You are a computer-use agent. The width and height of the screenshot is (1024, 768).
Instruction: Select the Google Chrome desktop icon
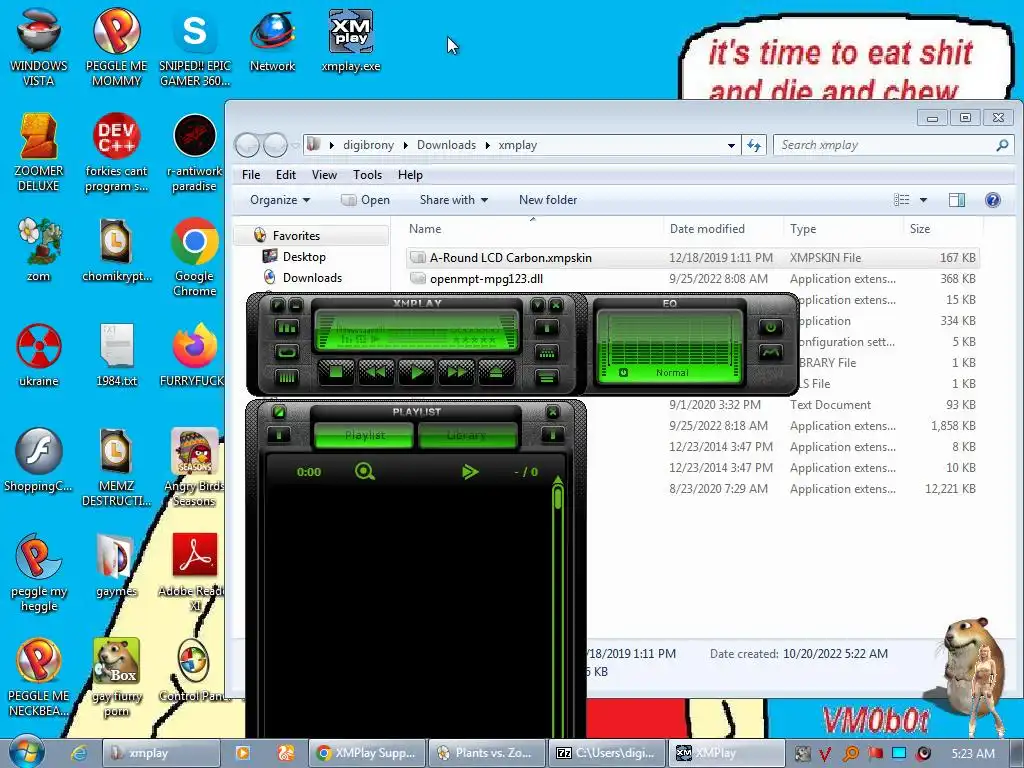click(195, 257)
